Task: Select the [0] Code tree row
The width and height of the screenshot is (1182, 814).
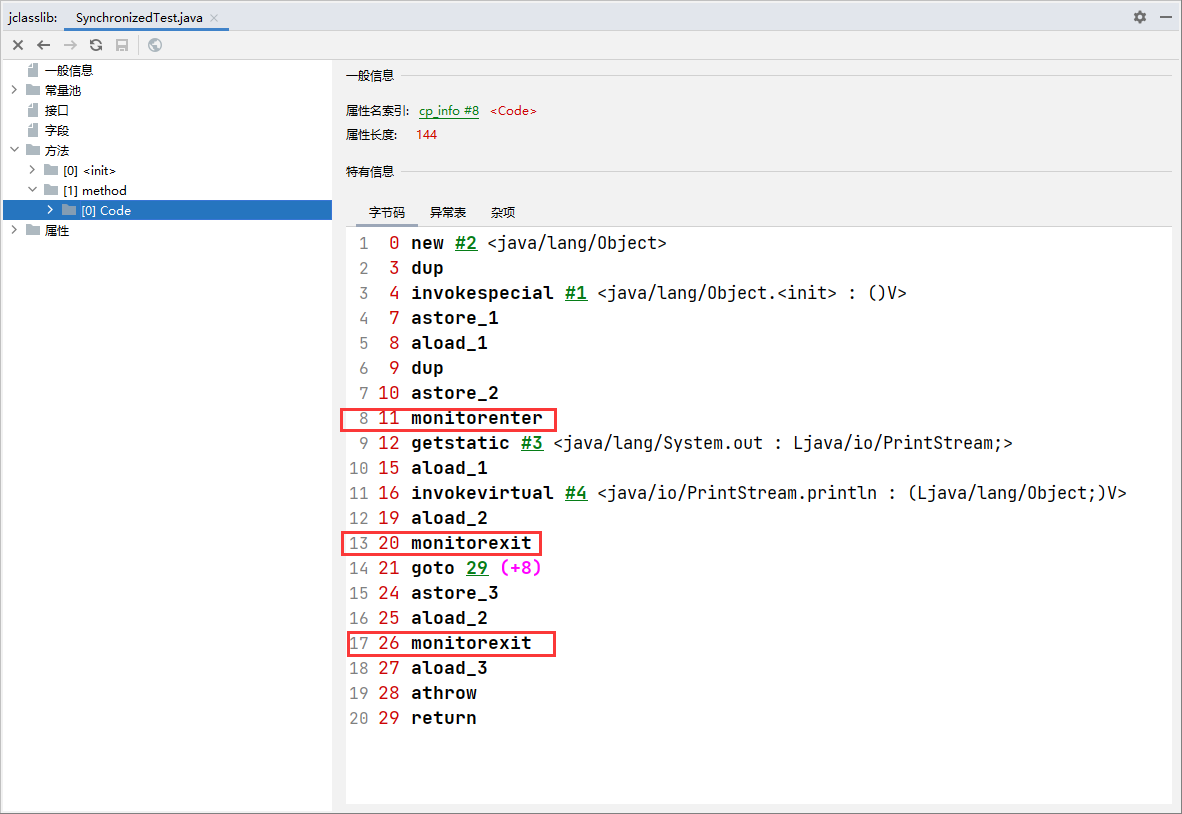Action: tap(167, 210)
